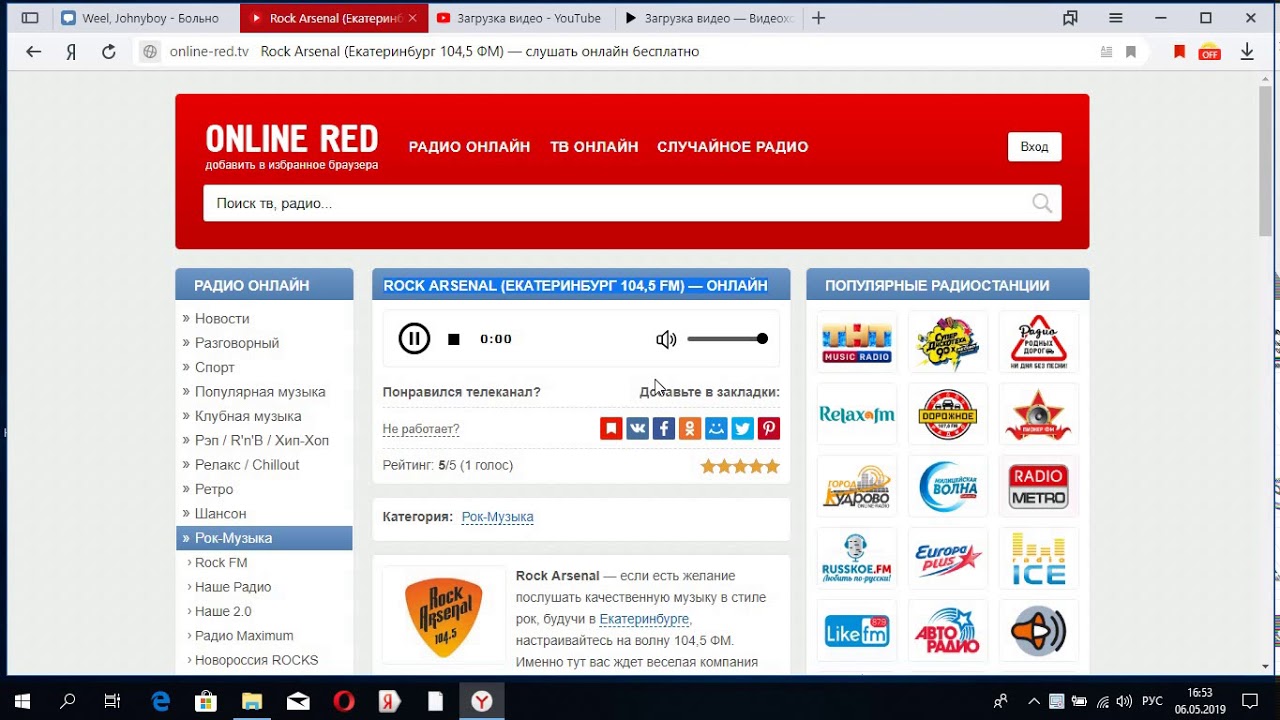The width and height of the screenshot is (1280, 720).
Task: Click the search magnifier icon
Action: (1042, 204)
